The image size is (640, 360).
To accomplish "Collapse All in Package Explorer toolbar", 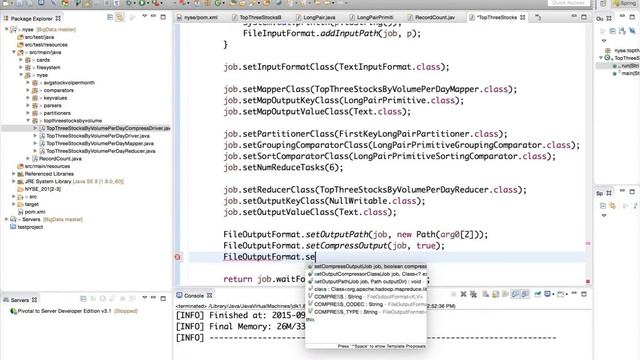I will 110,17.
